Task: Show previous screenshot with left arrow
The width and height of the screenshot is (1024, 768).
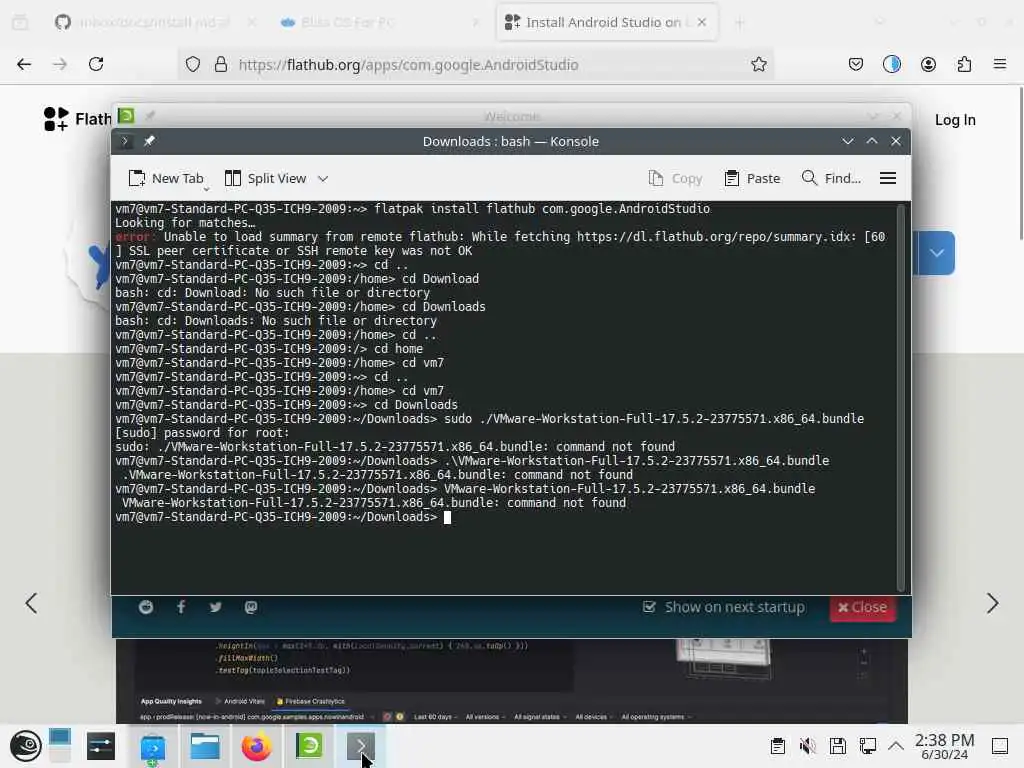Action: pos(31,603)
